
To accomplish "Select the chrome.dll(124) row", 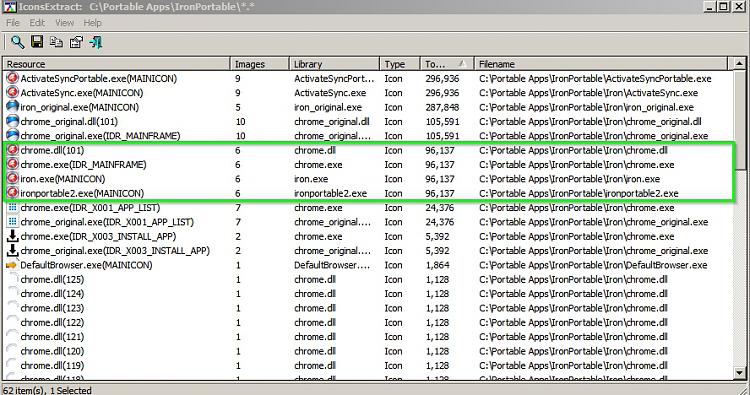I will click(x=367, y=294).
